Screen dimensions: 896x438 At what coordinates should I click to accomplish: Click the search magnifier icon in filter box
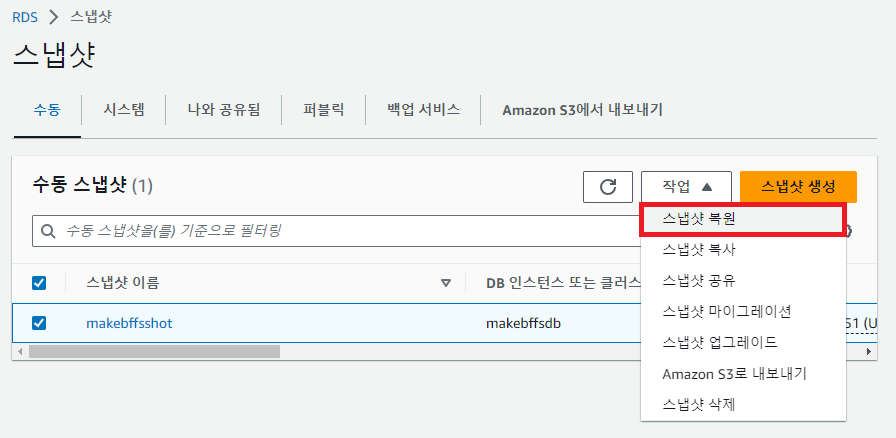(49, 231)
